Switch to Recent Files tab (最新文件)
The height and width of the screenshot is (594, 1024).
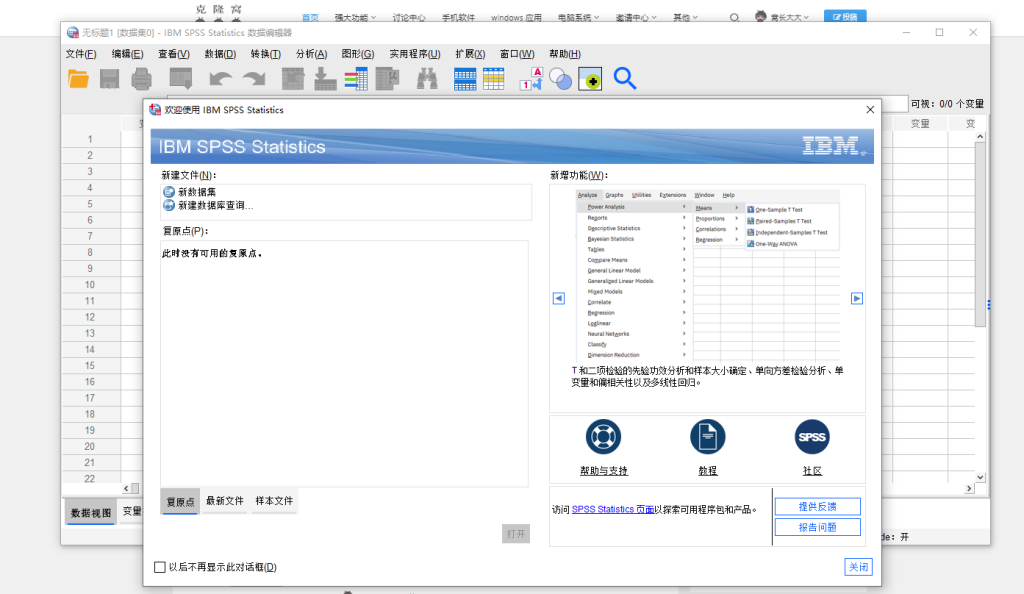pos(225,501)
